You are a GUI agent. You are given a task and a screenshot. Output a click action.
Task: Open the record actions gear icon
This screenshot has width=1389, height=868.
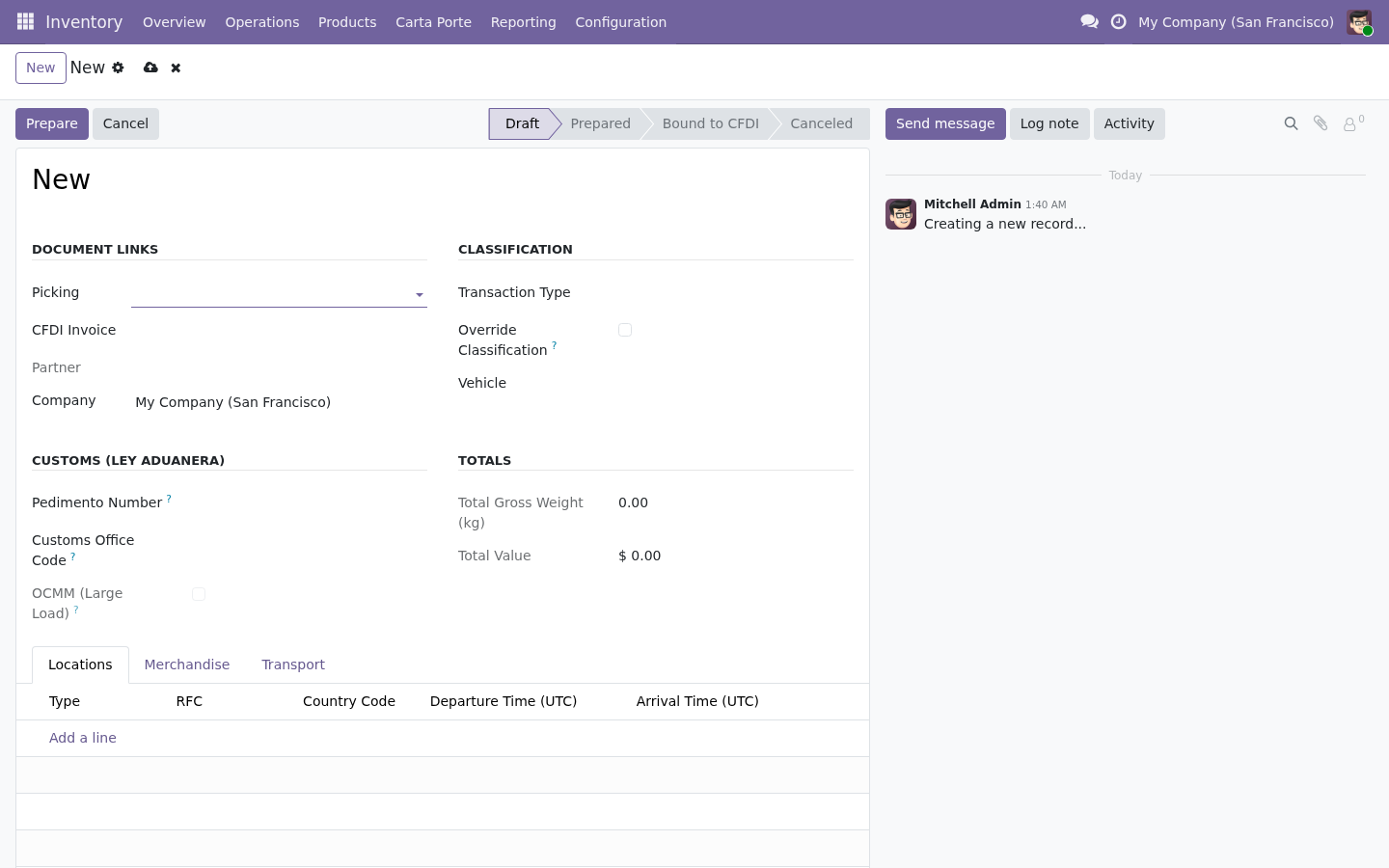[118, 68]
